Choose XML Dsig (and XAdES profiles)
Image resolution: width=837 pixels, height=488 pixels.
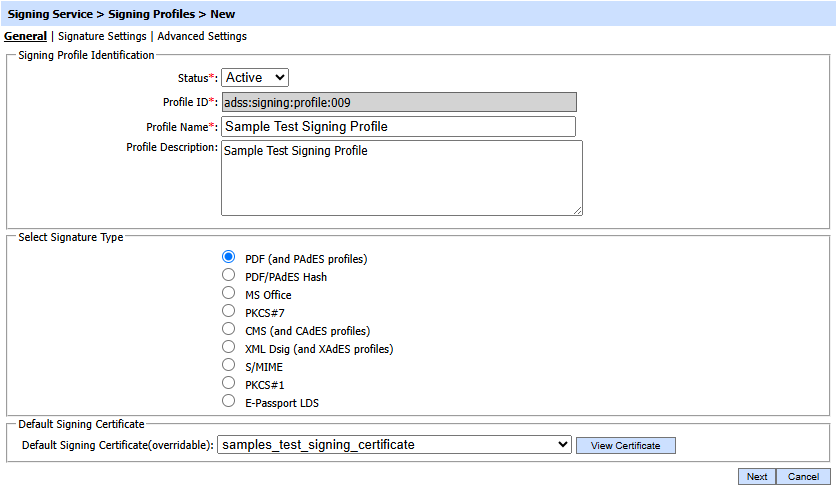(228, 347)
